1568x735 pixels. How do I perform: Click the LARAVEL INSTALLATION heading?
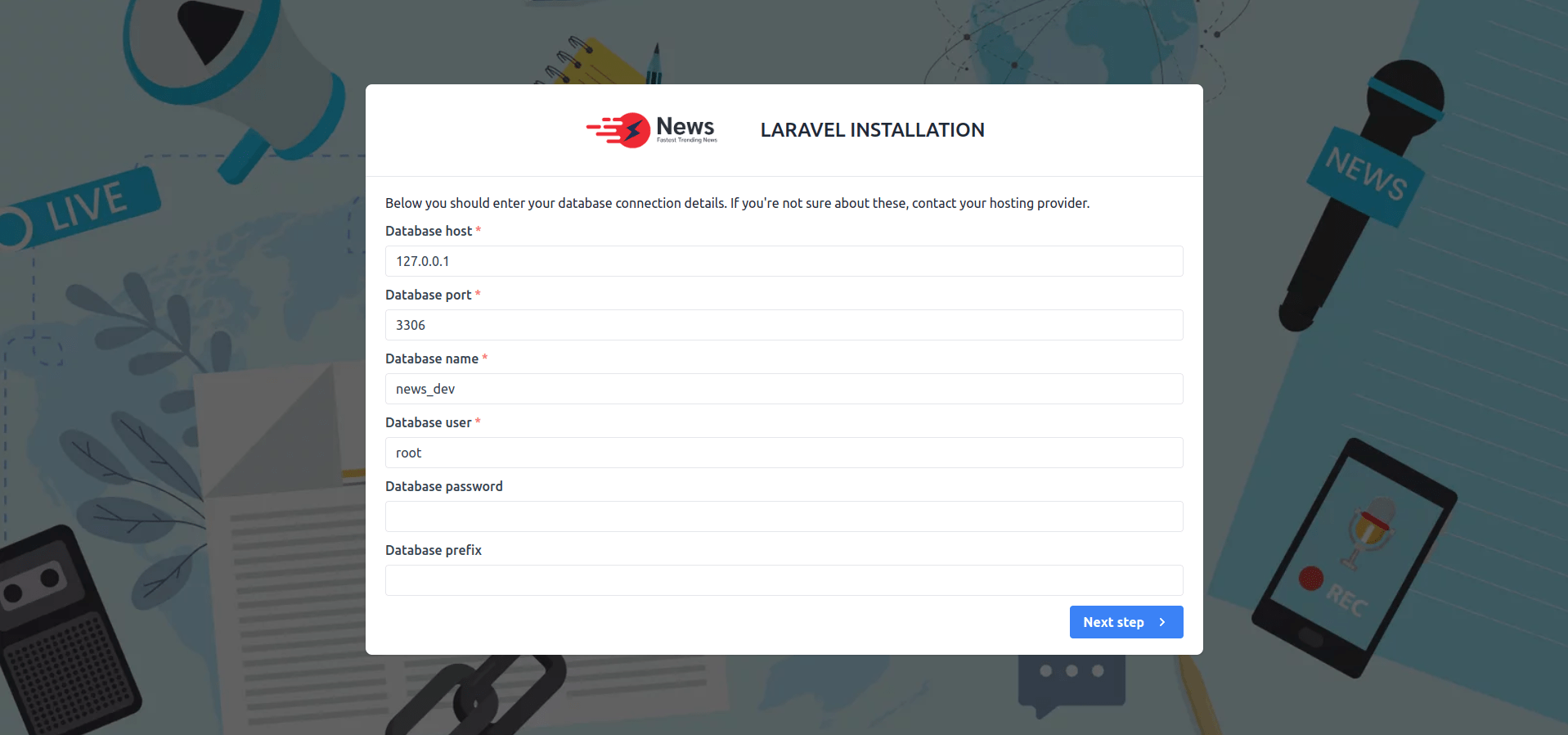[872, 130]
